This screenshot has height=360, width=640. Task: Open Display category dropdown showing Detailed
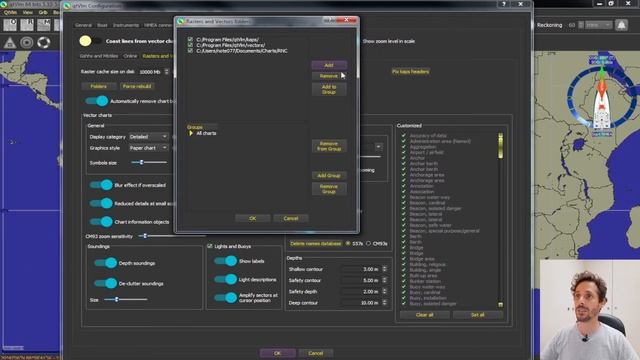coord(149,137)
